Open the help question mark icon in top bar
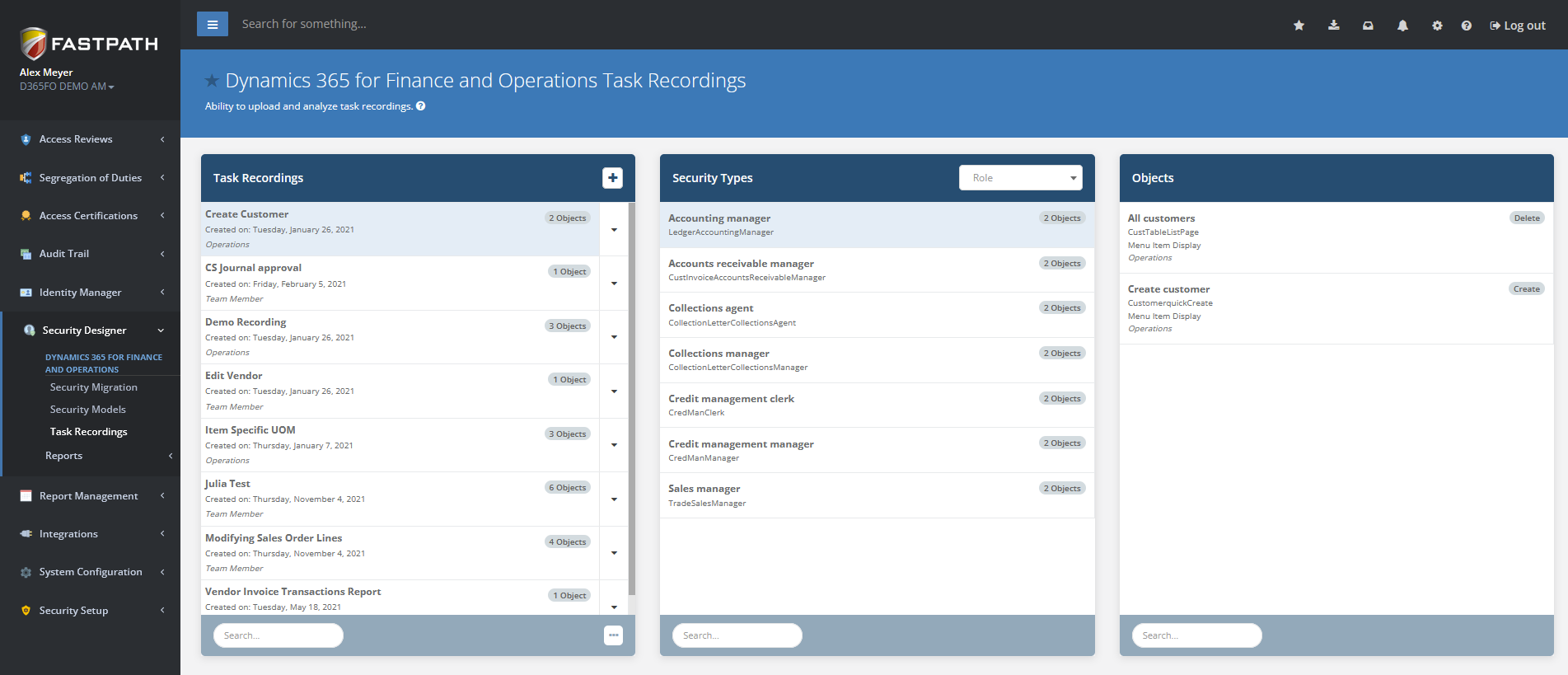 coord(1467,26)
